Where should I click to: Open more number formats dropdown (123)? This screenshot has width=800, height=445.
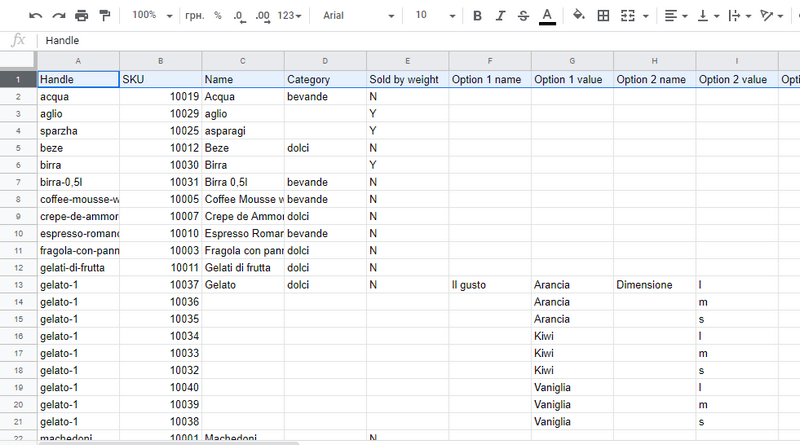[289, 16]
